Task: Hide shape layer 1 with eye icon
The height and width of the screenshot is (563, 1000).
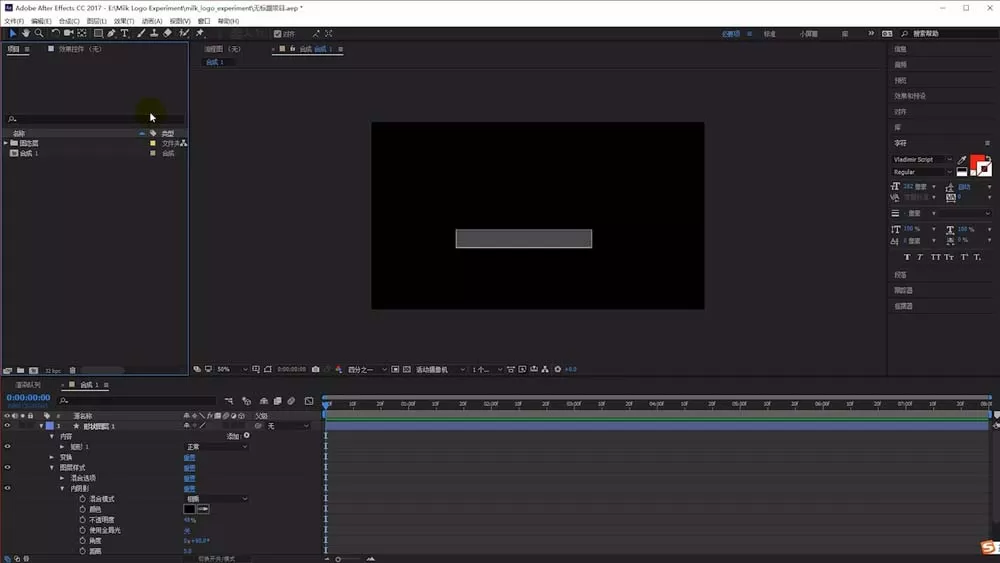Action: [x=7, y=426]
